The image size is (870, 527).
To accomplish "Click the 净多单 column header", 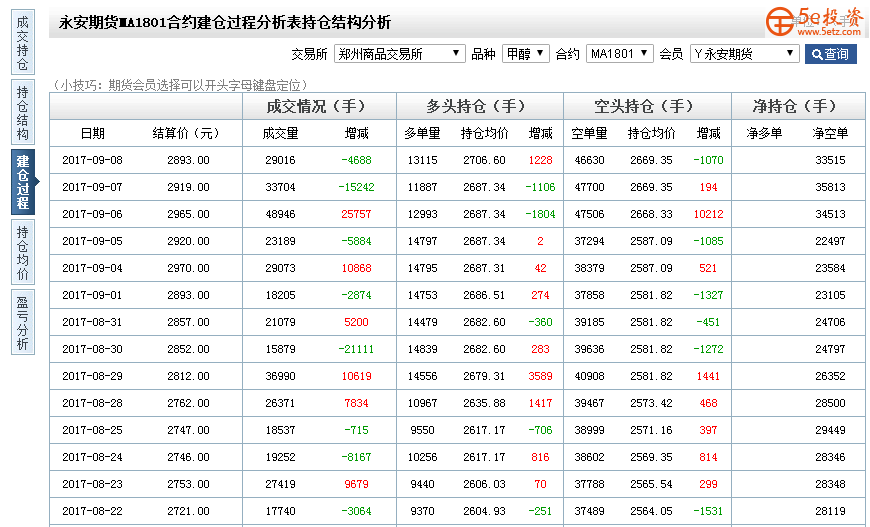I will coord(764,133).
